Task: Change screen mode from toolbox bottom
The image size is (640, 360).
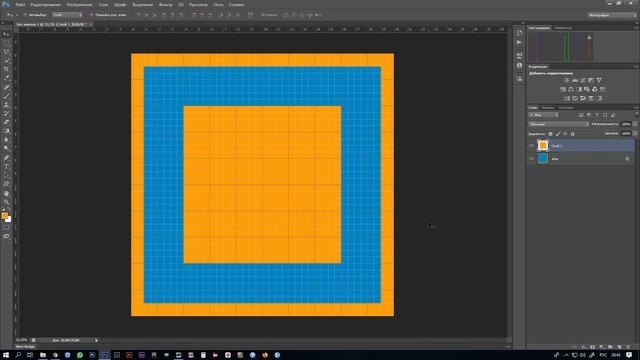Action: coord(6,236)
